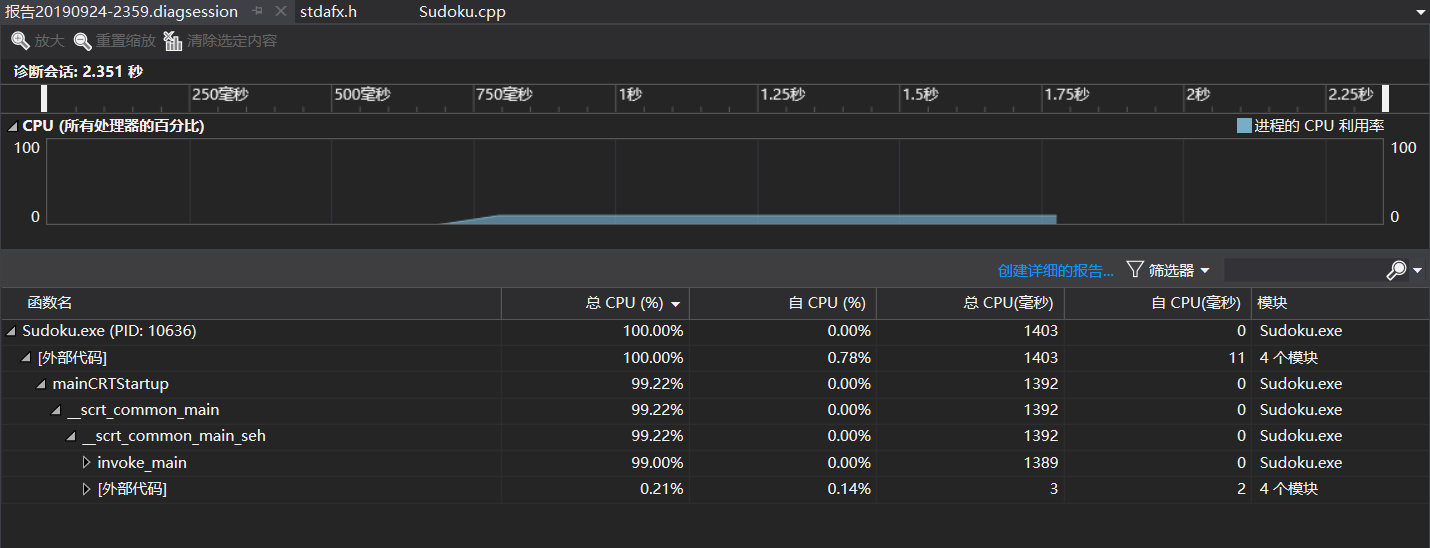The height and width of the screenshot is (548, 1430).
Task: Sort by 自 CPU(毫秒) column header
Action: 1158,303
